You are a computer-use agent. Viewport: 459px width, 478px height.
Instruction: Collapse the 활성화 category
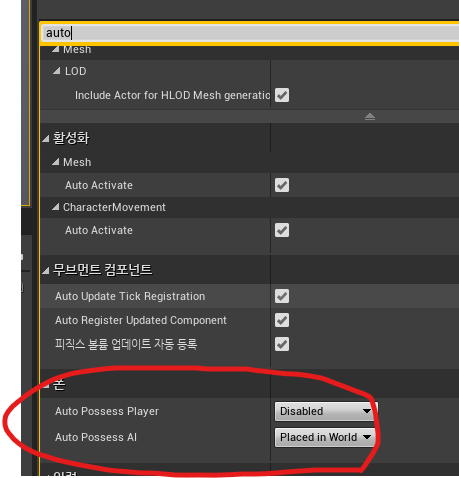coord(46,138)
